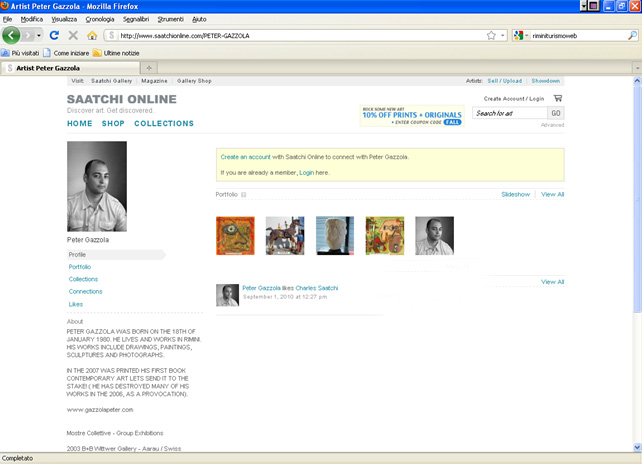642x464 pixels.
Task: Click the 10% off prints promo banner
Action: pyautogui.click(x=412, y=116)
